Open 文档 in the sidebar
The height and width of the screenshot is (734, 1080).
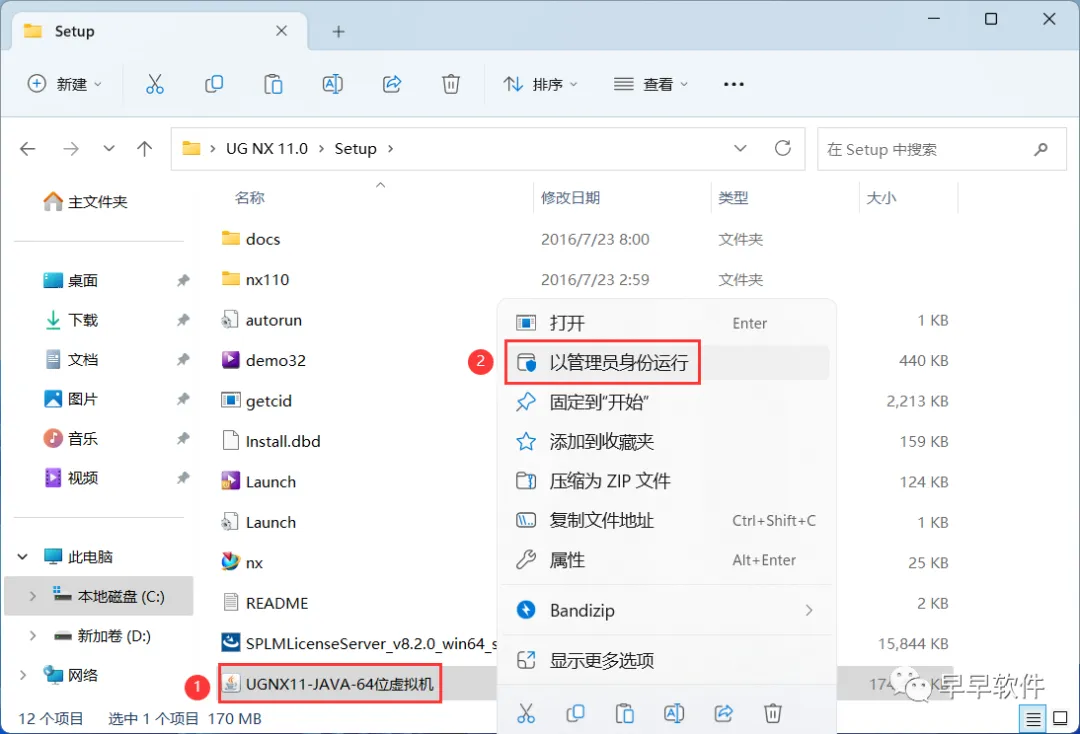click(x=71, y=359)
